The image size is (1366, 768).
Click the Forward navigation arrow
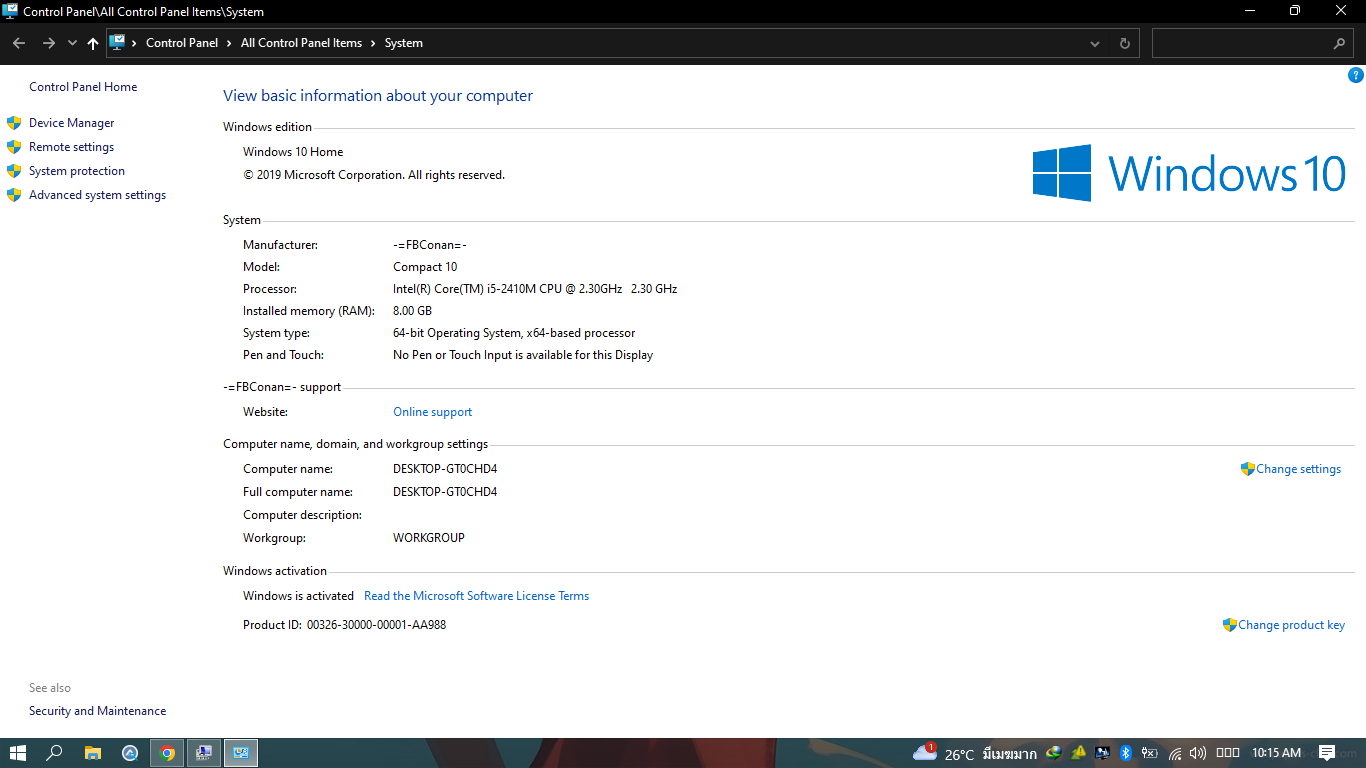pyautogui.click(x=48, y=43)
